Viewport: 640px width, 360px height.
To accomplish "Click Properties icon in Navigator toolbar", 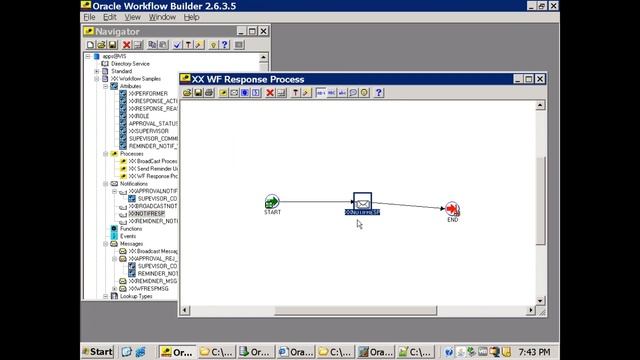I will [x=138, y=45].
